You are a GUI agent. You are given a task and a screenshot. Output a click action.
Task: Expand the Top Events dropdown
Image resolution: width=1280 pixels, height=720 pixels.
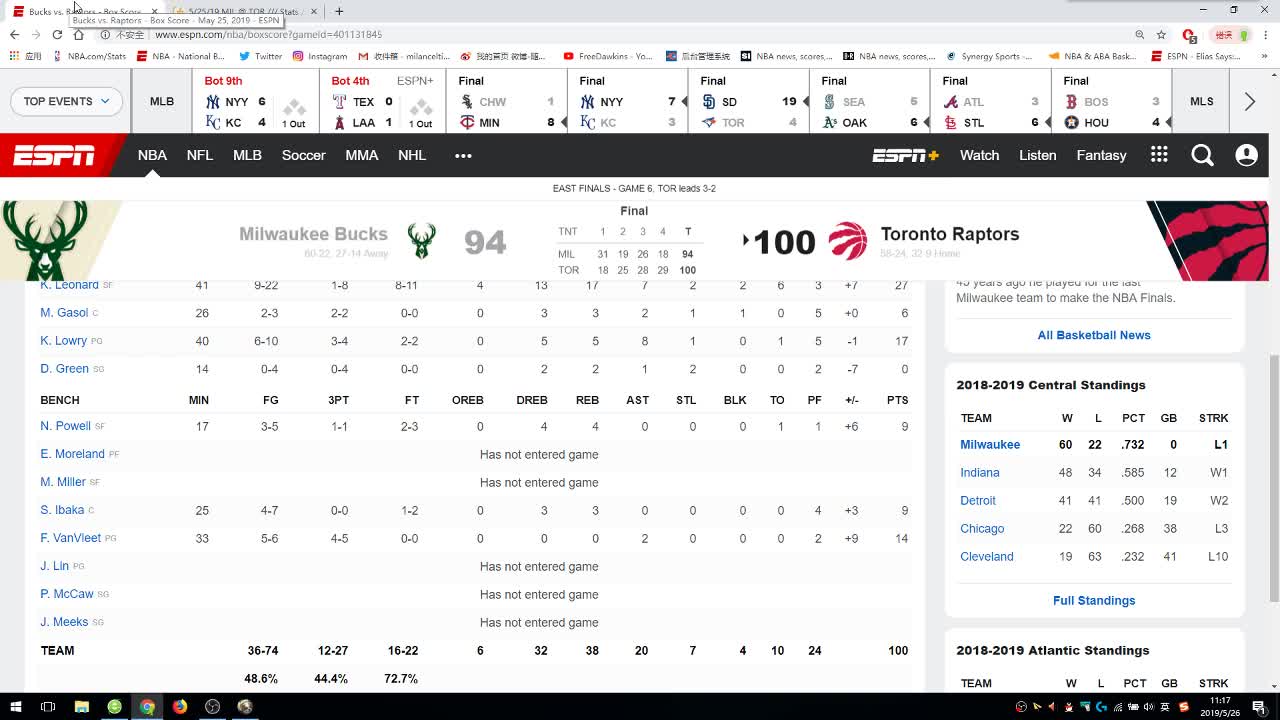(66, 101)
